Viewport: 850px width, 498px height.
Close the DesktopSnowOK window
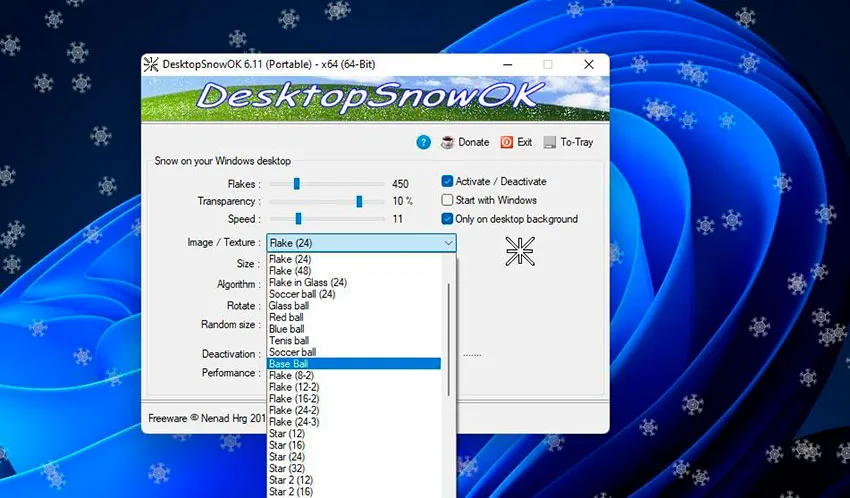(x=589, y=64)
